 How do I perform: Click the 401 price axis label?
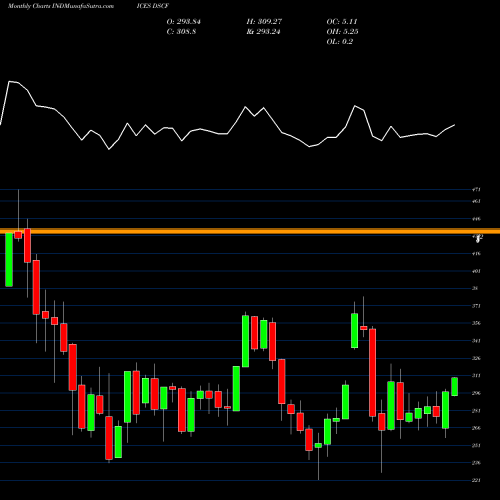pos(476,271)
